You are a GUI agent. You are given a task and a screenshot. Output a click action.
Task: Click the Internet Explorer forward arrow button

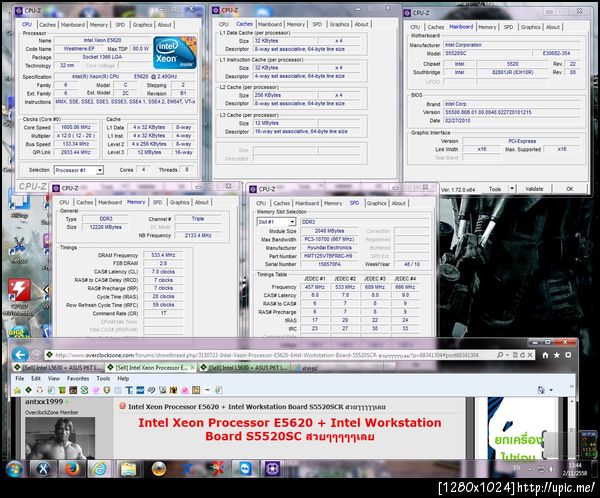click(x=36, y=355)
